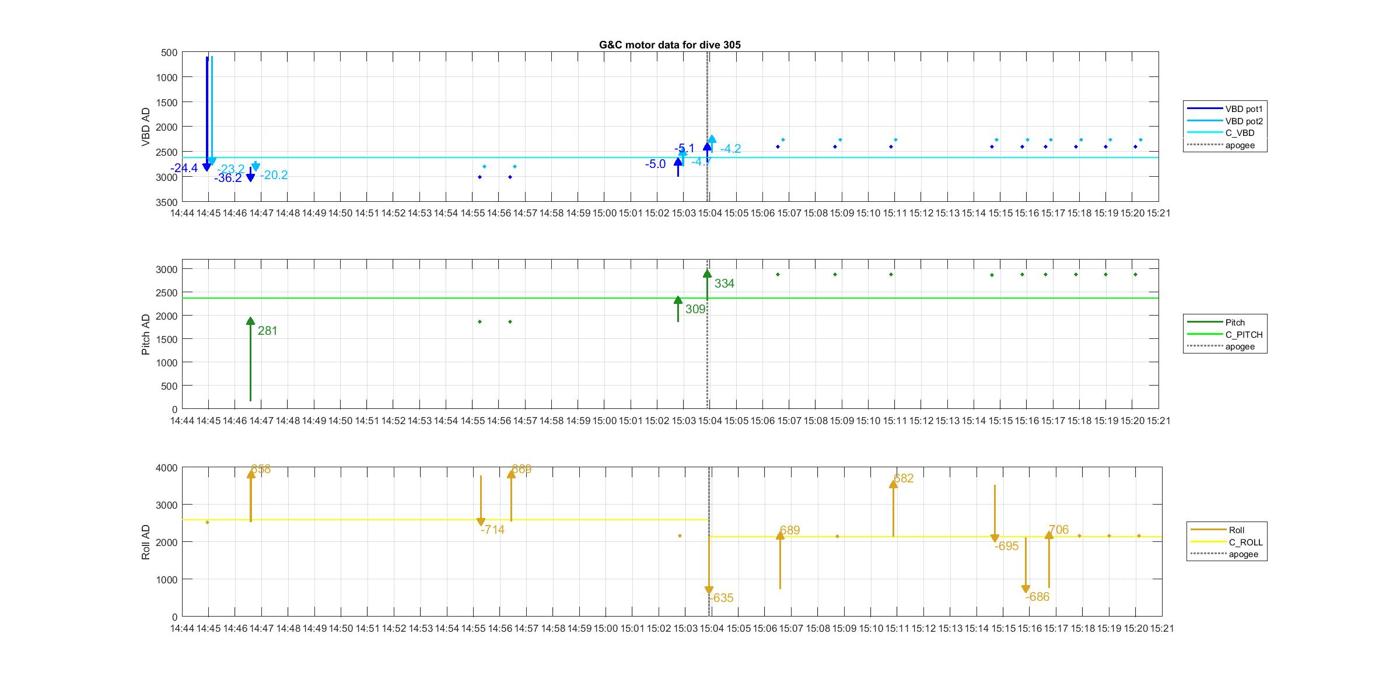1400x693 pixels.
Task: Click the "706" roll move label
Action: (1058, 530)
